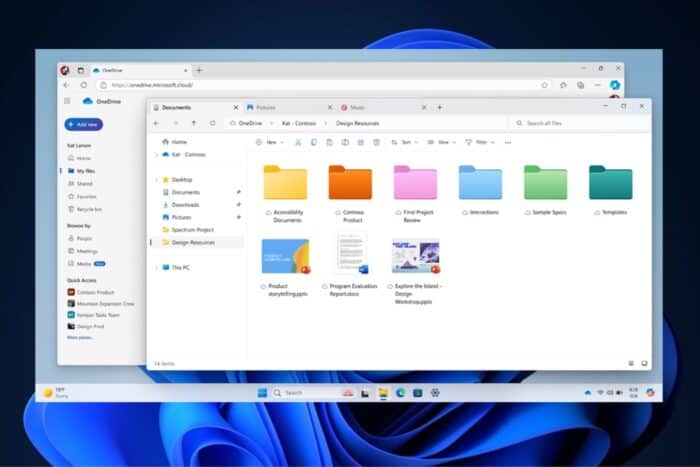Click the Cut icon in File Explorer toolbar

[298, 142]
